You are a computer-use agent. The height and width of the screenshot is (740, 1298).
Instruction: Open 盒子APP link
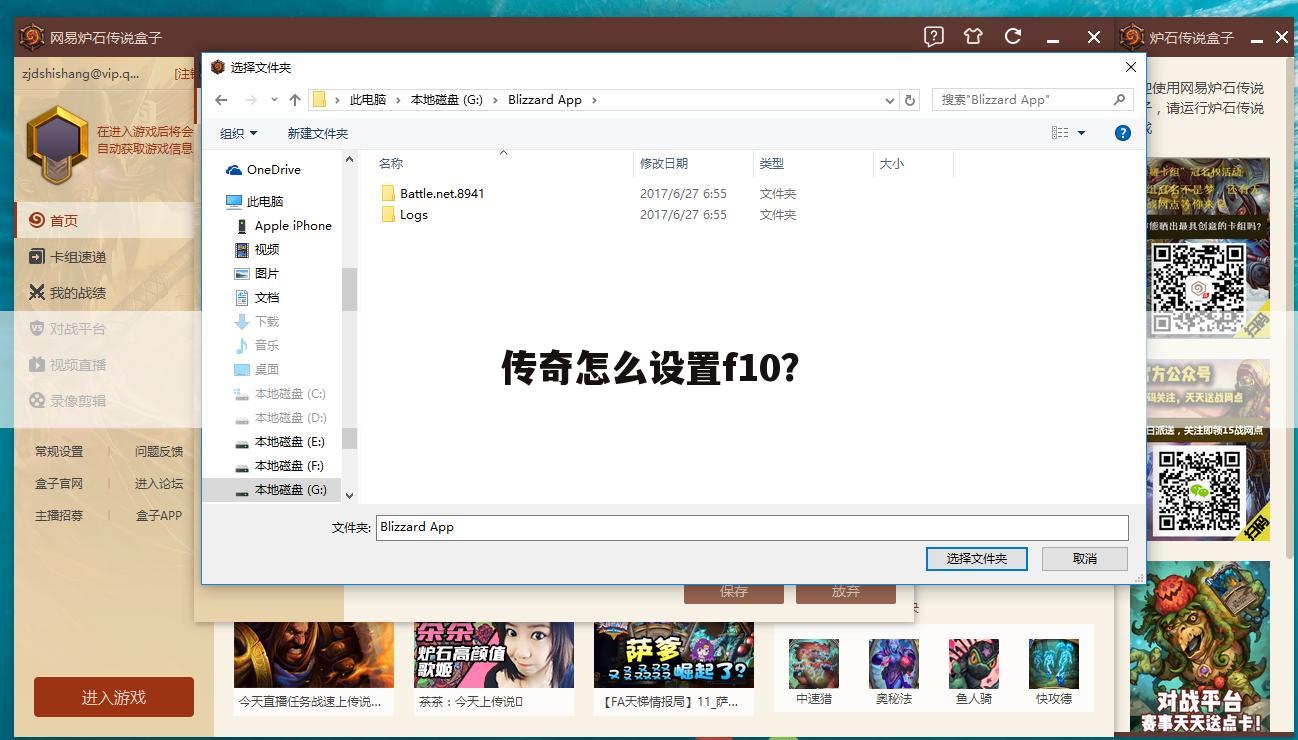click(x=159, y=516)
